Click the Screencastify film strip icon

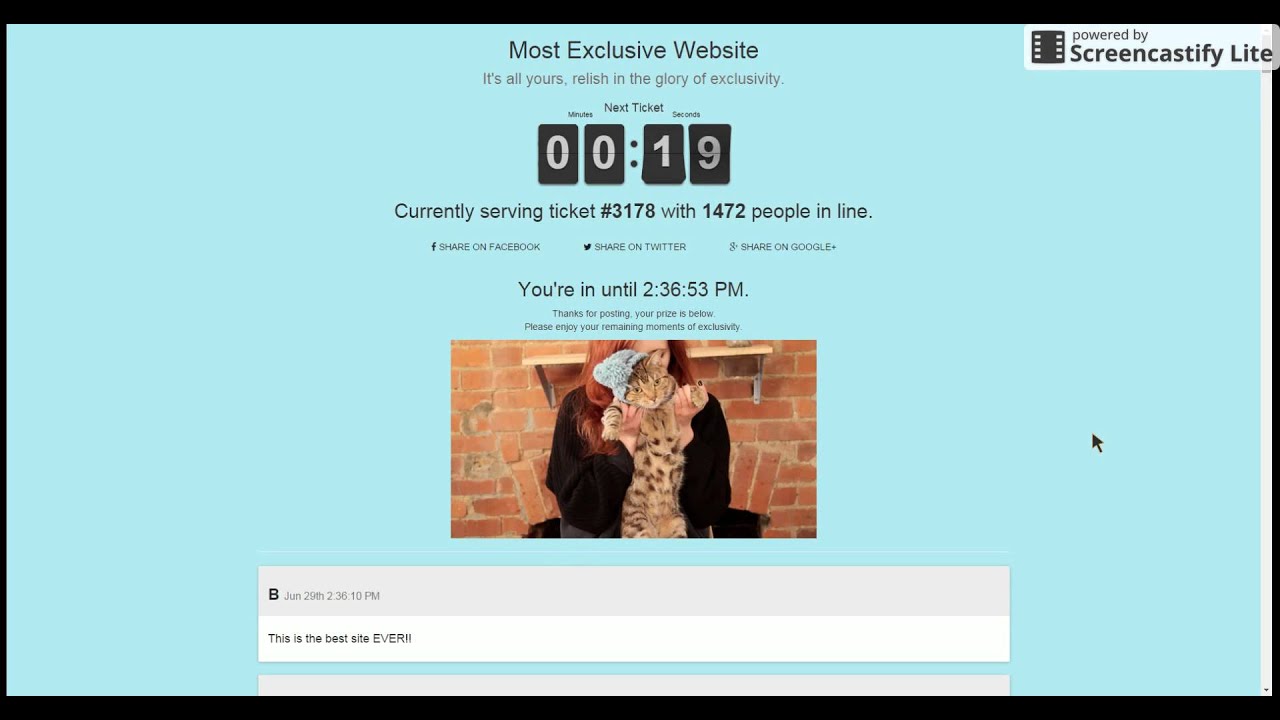point(1048,47)
